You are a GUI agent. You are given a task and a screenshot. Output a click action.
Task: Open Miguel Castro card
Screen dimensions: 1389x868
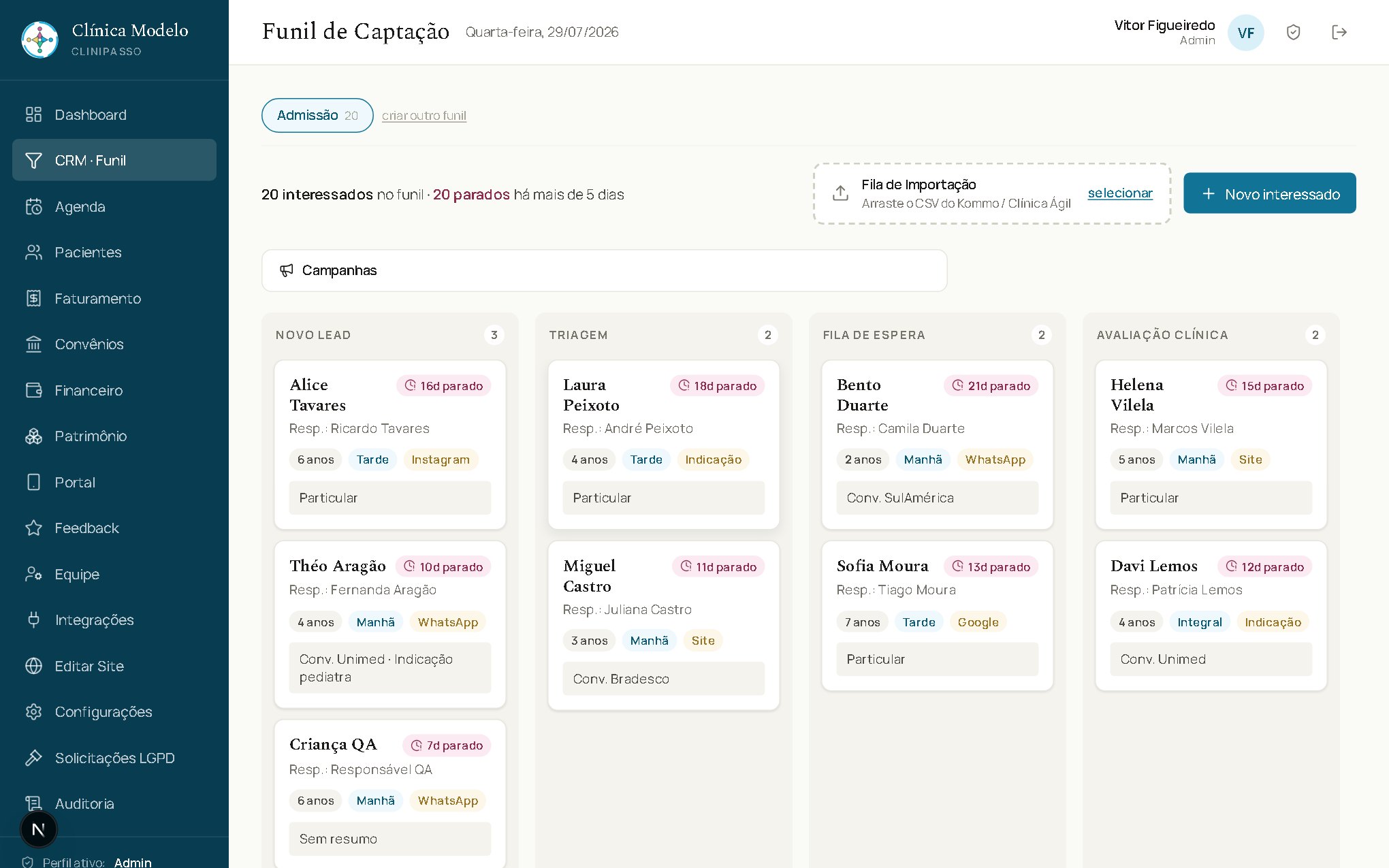[x=663, y=626]
